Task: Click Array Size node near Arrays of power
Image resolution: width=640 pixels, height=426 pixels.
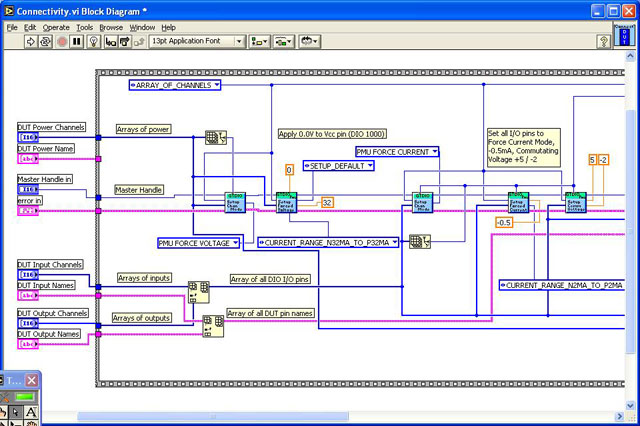Action: [216, 138]
